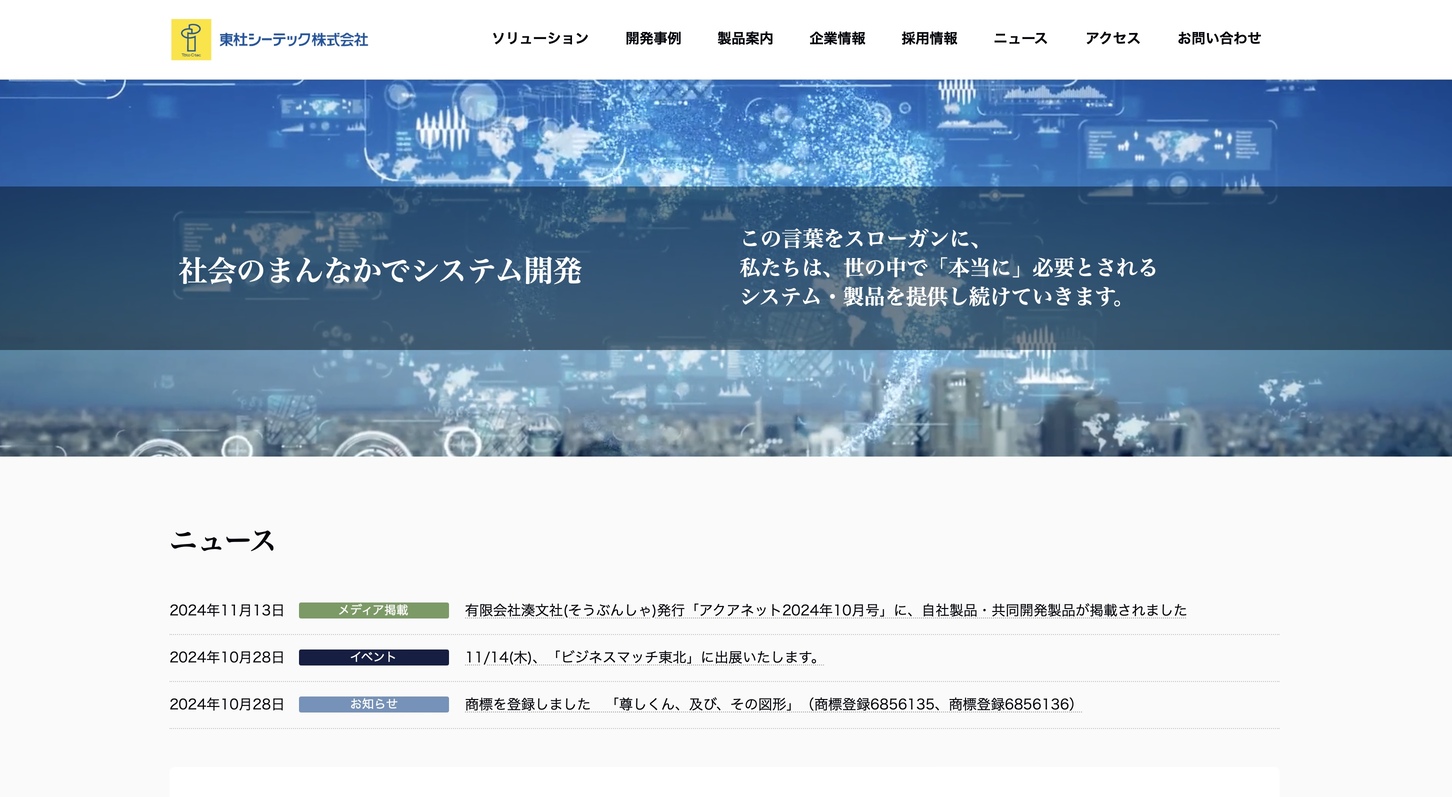Open 企業情報 in the navigation
The height and width of the screenshot is (797, 1452).
pos(837,38)
